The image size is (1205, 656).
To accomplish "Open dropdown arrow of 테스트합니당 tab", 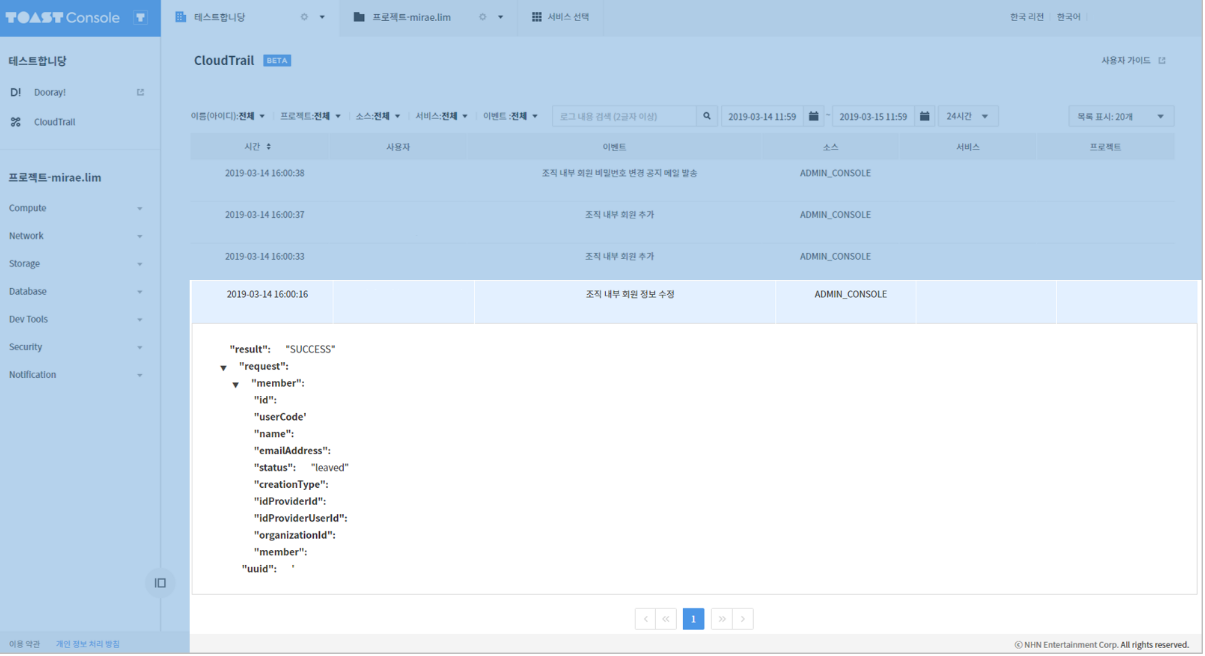I will (322, 17).
